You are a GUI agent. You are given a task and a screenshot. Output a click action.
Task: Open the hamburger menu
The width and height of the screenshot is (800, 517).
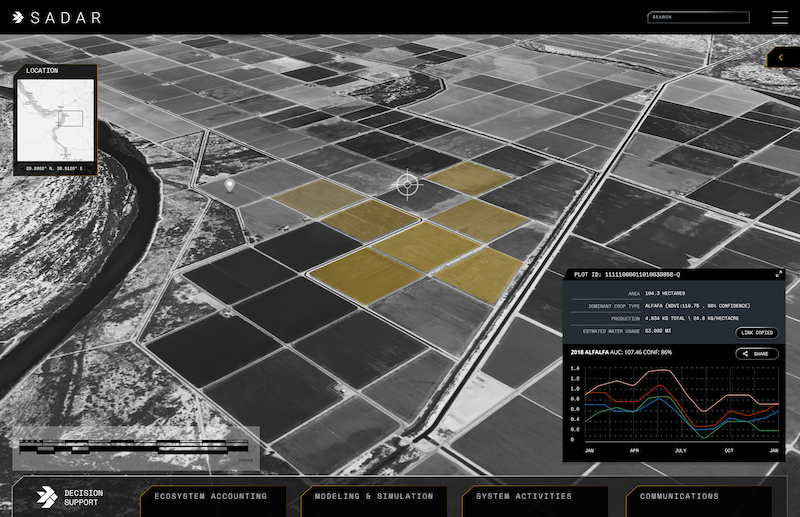pos(779,17)
